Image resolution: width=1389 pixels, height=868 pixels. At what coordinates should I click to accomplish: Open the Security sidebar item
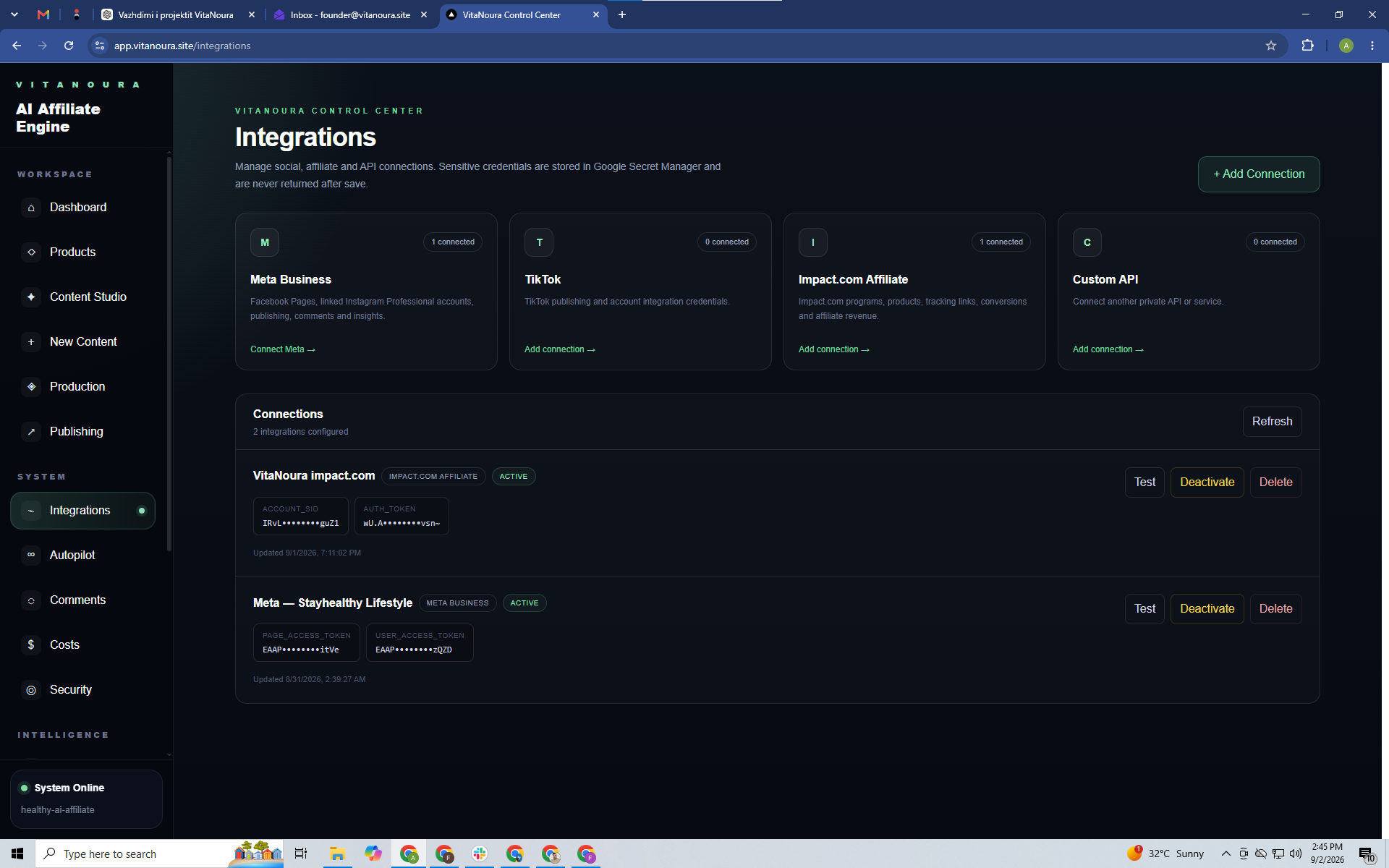[x=82, y=690]
